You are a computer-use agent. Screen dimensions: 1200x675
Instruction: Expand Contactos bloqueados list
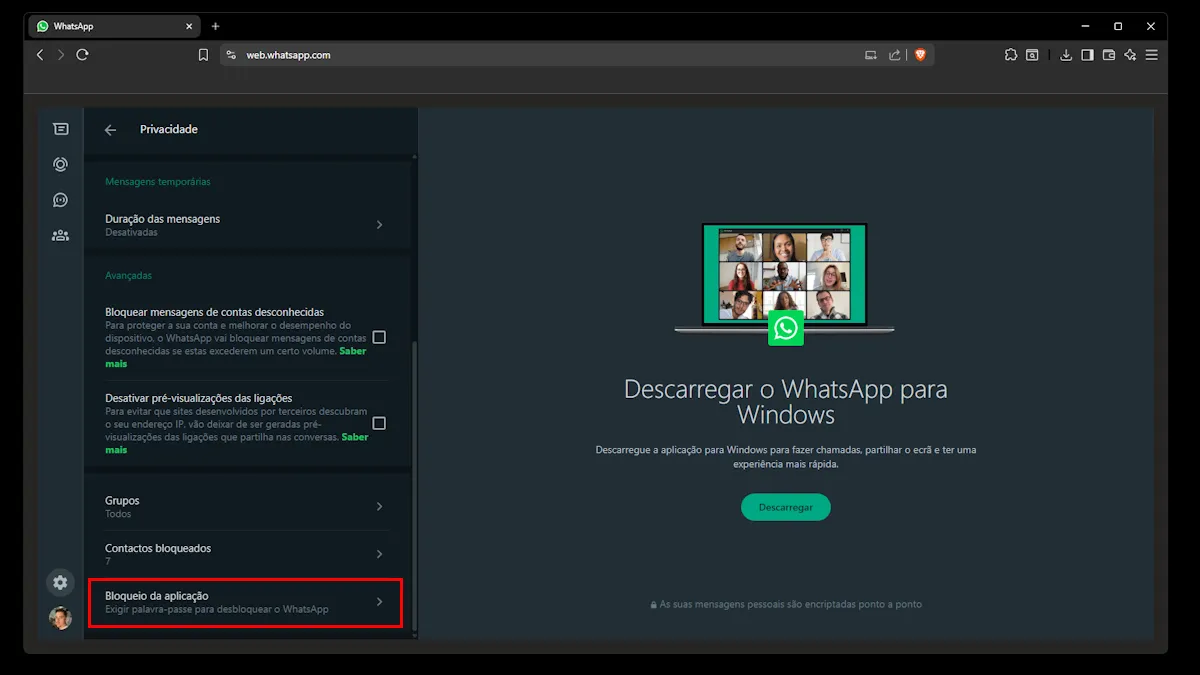point(245,554)
